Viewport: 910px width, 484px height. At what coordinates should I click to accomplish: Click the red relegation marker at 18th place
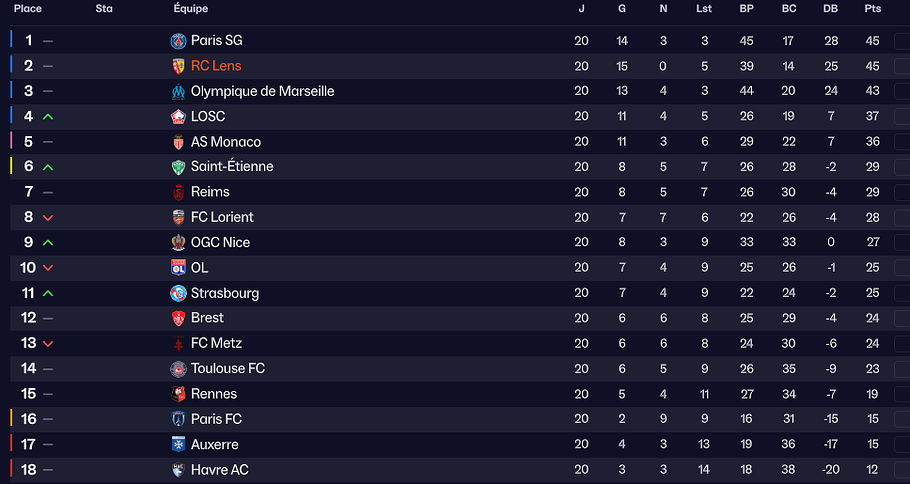(11, 470)
